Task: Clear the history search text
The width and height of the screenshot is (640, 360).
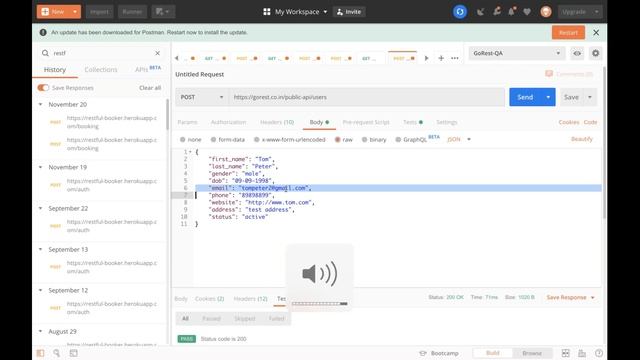Action: (158, 53)
